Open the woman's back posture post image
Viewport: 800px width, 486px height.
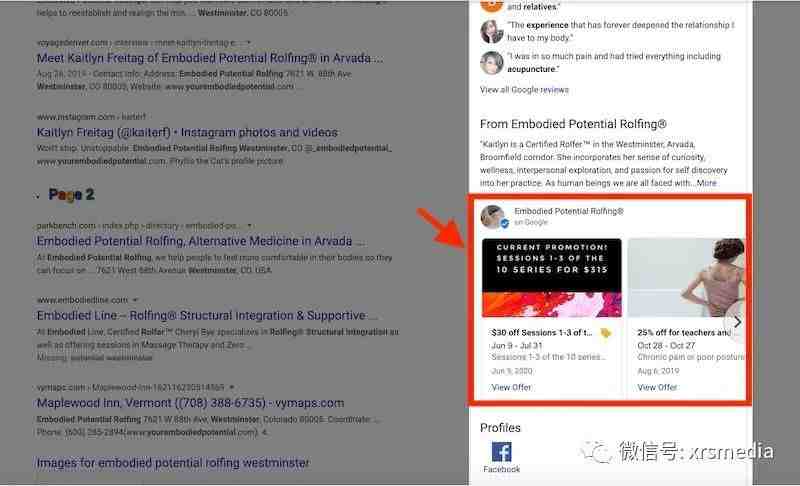pos(686,278)
